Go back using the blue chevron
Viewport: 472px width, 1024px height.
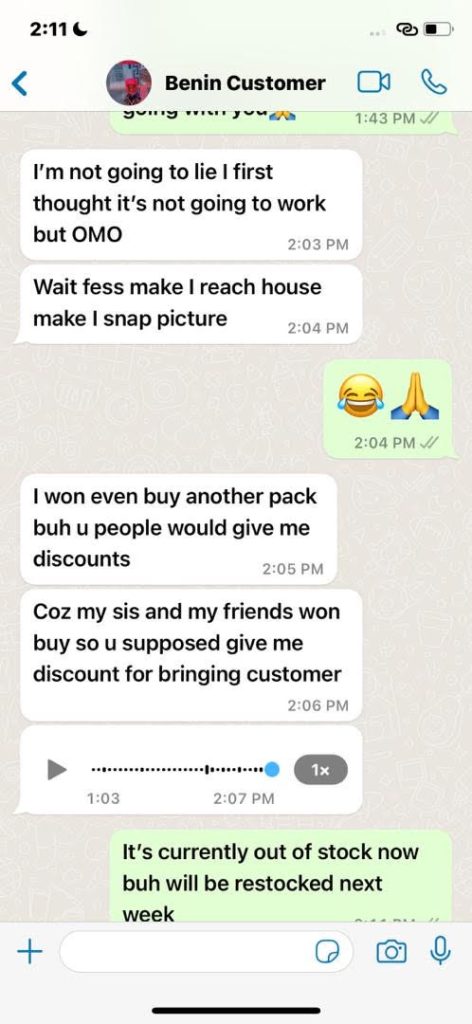20,83
